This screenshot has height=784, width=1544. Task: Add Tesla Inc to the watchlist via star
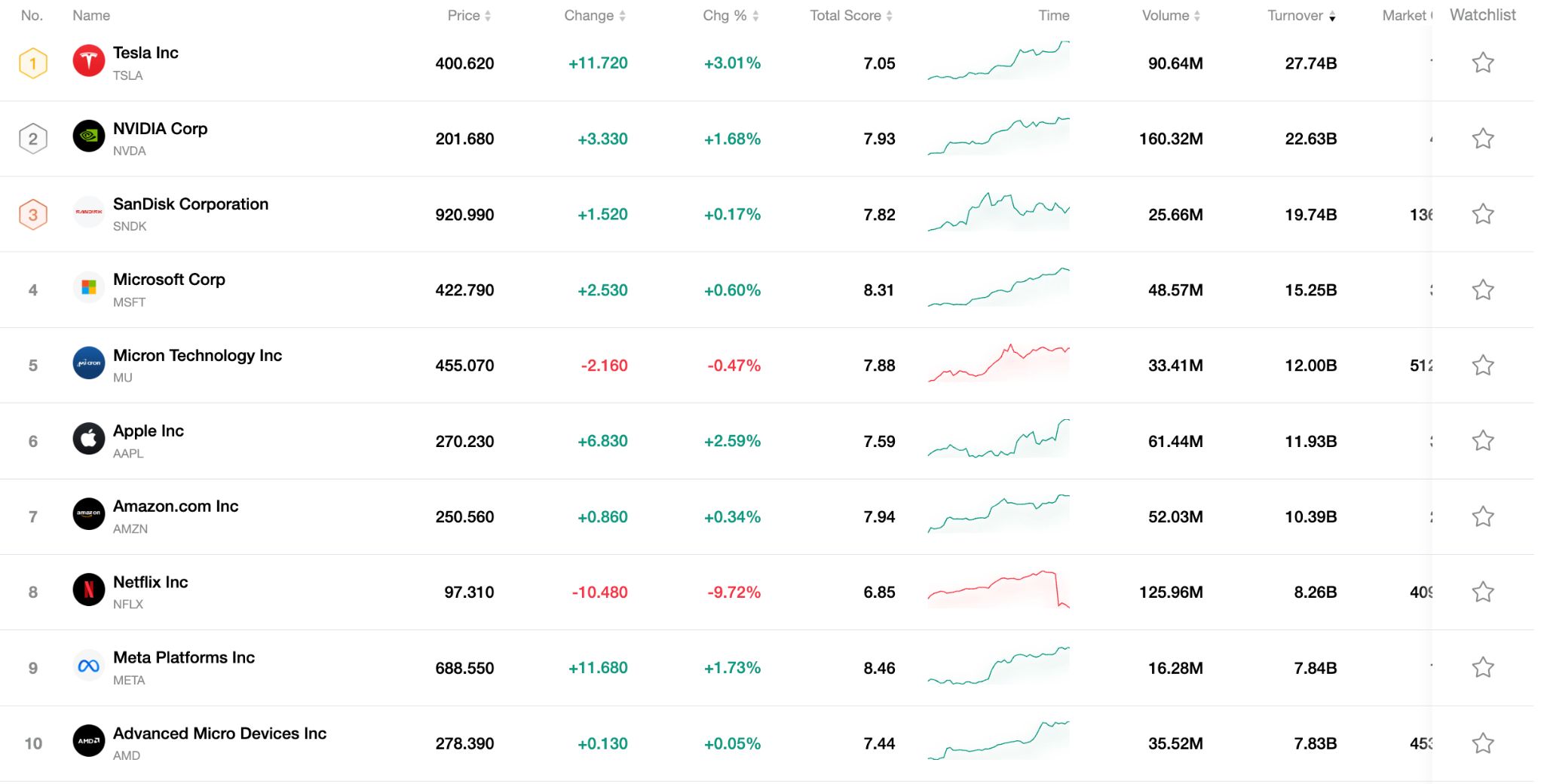(1482, 63)
